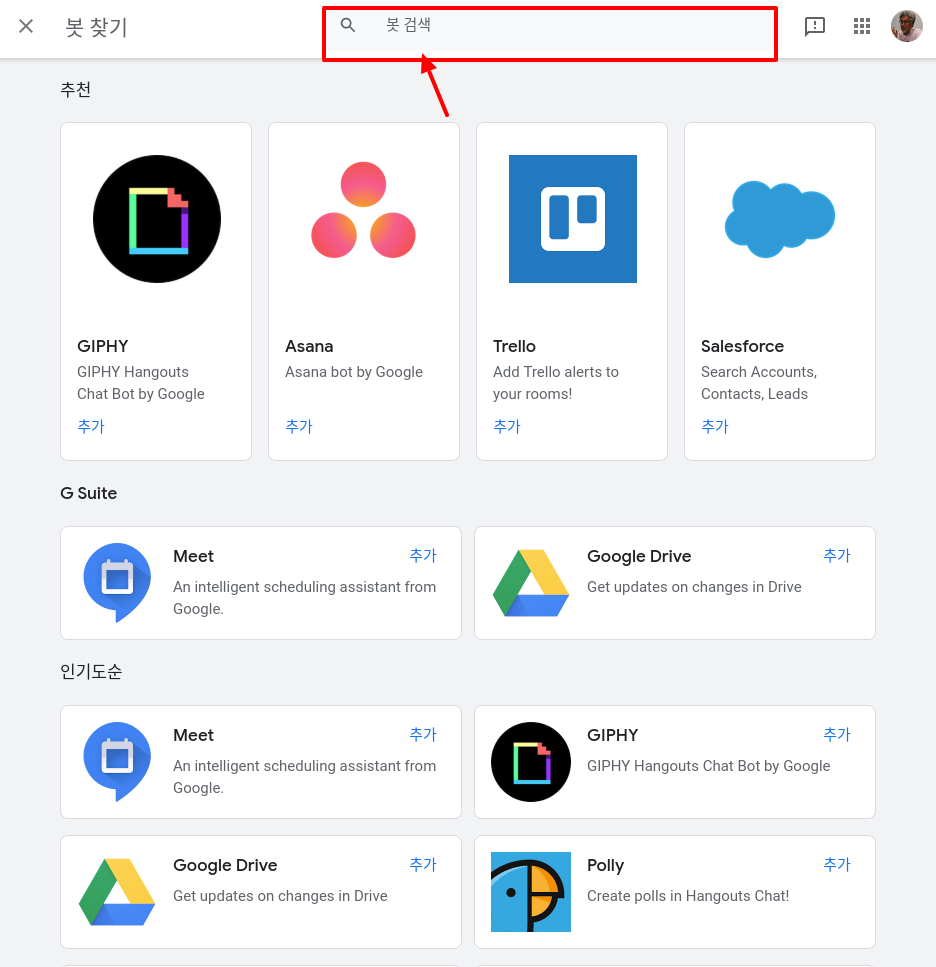936x967 pixels.
Task: Click 'Create polls in Hangouts Chat!' text
Action: coord(688,895)
